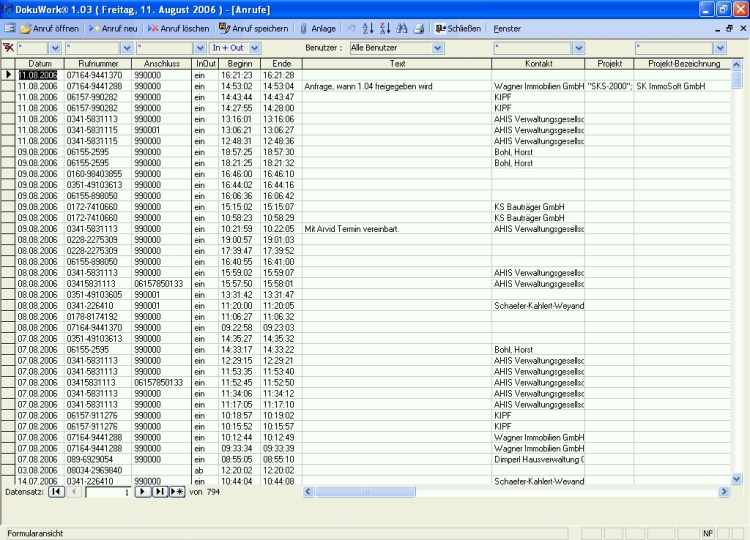
Task: Save call with Anruf speichern
Action: coord(254,29)
